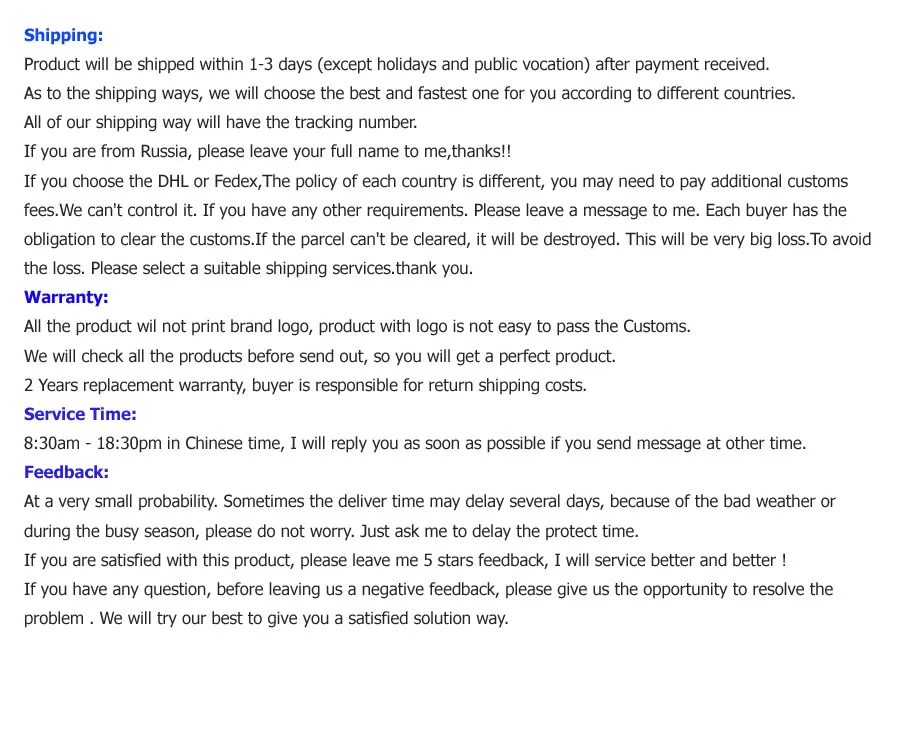The width and height of the screenshot is (900, 745).
Task: Click the tracking number sentence
Action: (x=220, y=122)
